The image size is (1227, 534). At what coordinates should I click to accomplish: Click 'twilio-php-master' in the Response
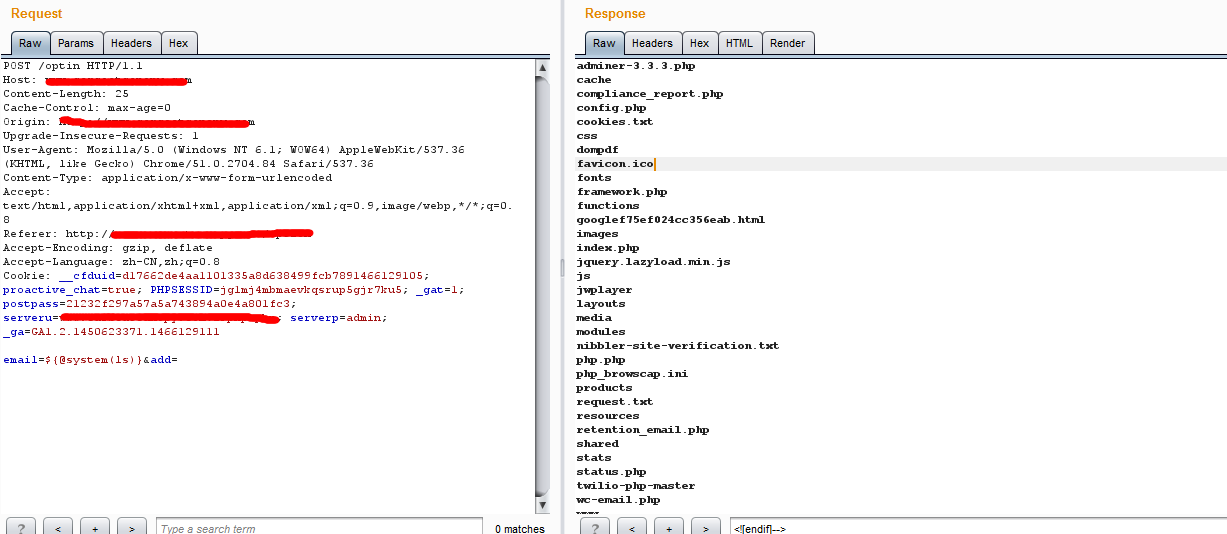point(636,486)
